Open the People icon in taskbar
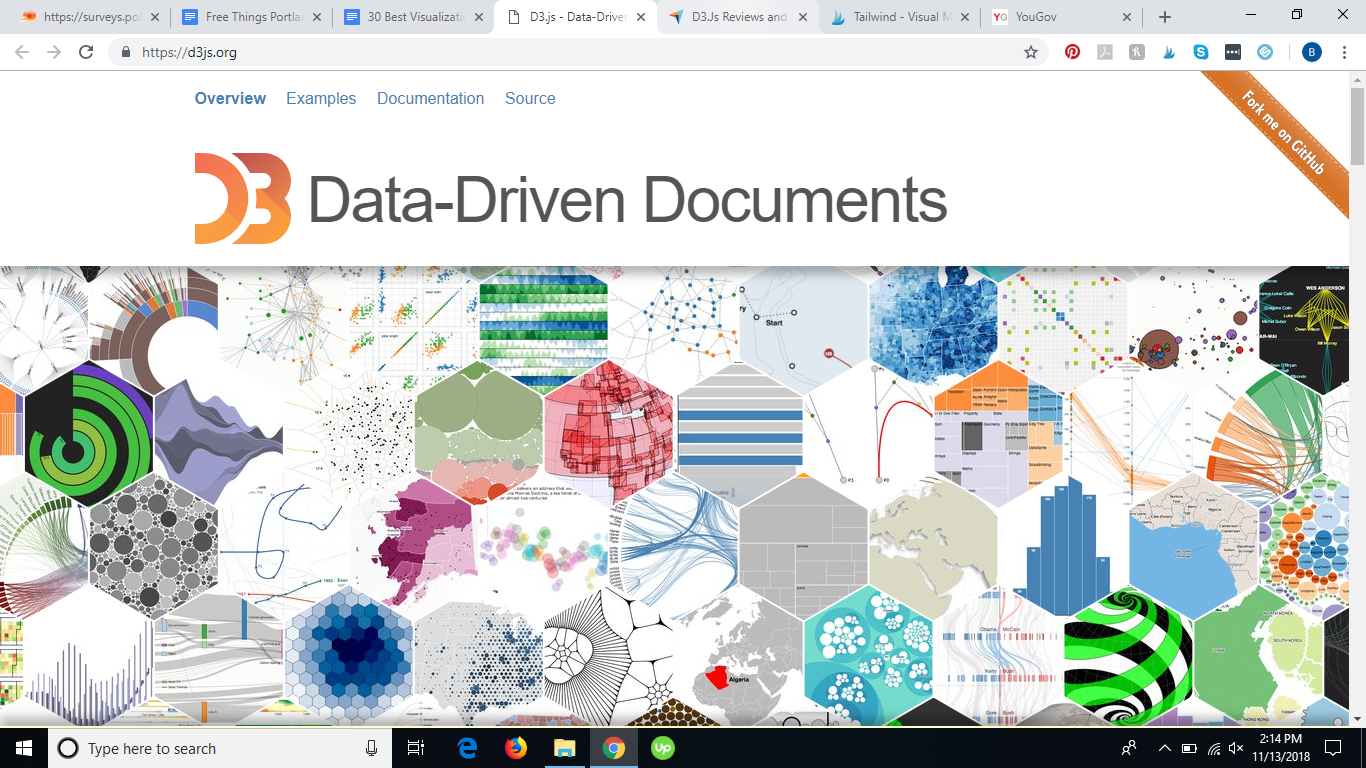Viewport: 1366px width, 768px height. 1129,748
